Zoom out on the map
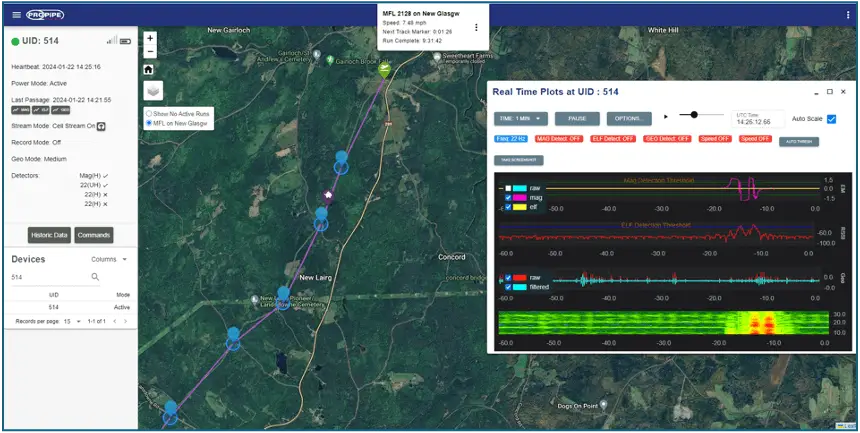This screenshot has height=433, width=860. click(x=150, y=51)
